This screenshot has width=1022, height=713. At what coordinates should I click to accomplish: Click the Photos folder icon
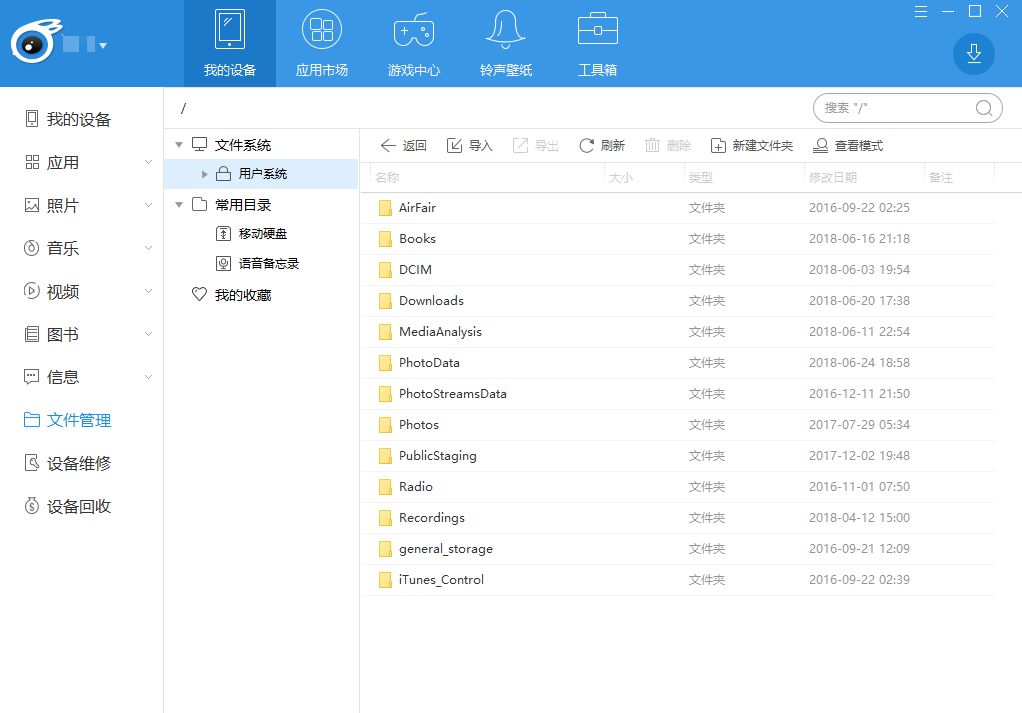point(385,425)
